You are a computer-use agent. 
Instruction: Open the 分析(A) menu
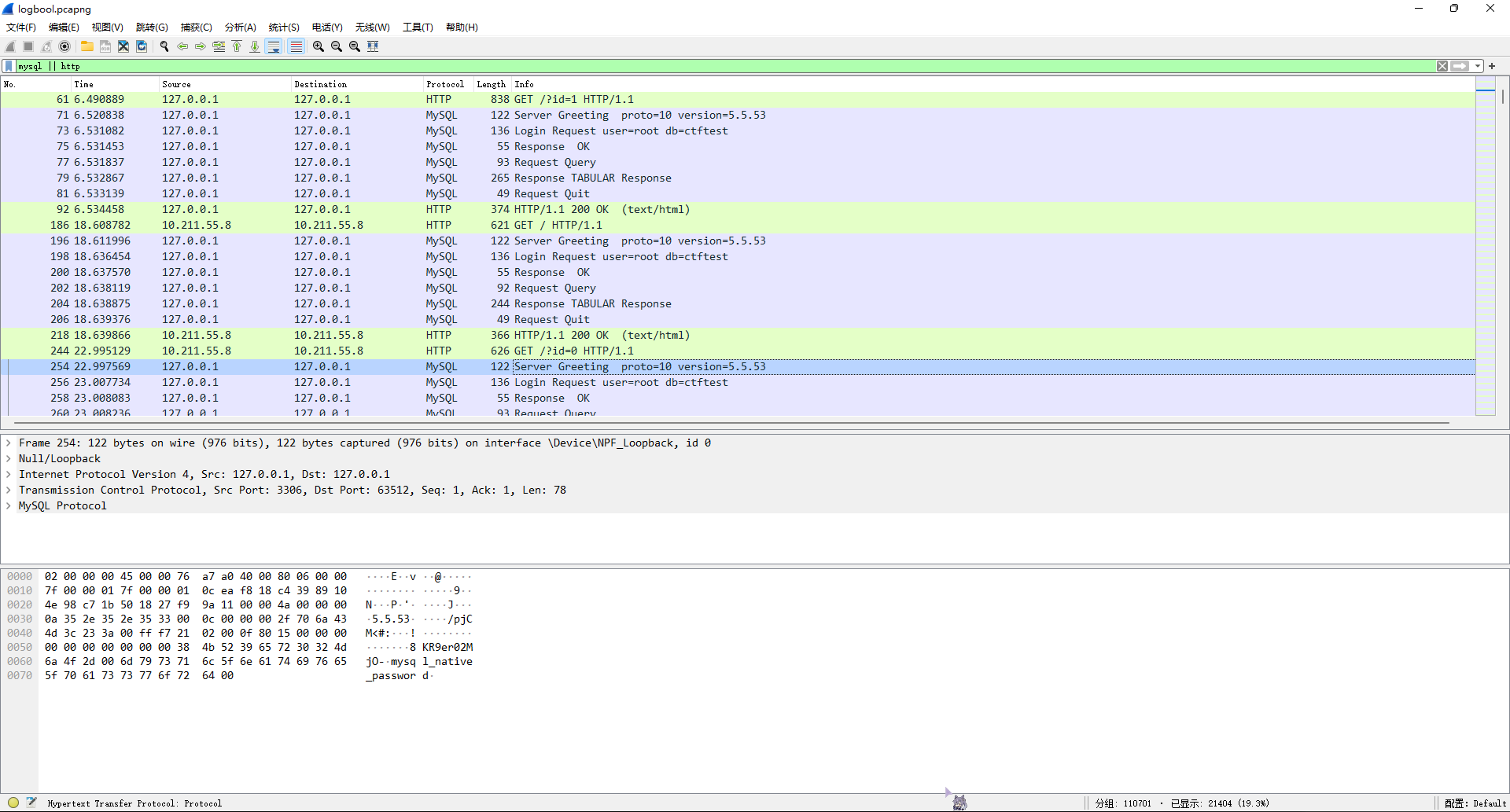(240, 27)
